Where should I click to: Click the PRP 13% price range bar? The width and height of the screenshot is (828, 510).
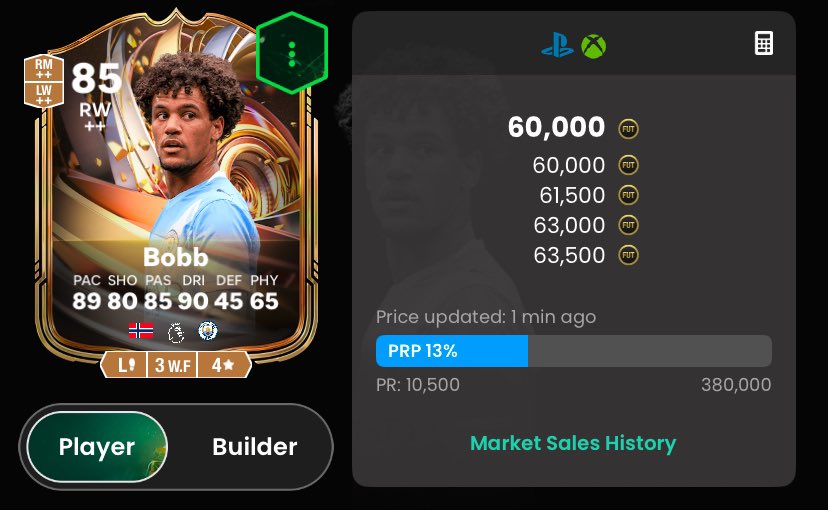(x=573, y=351)
